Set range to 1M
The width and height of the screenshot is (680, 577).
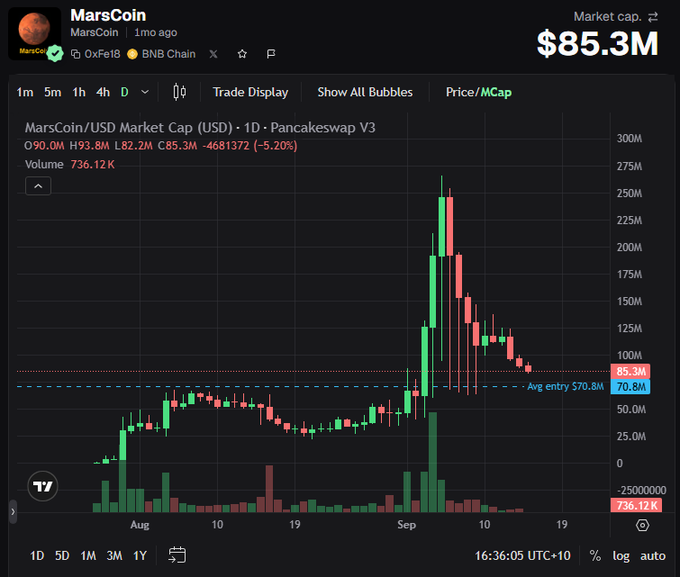tap(88, 556)
